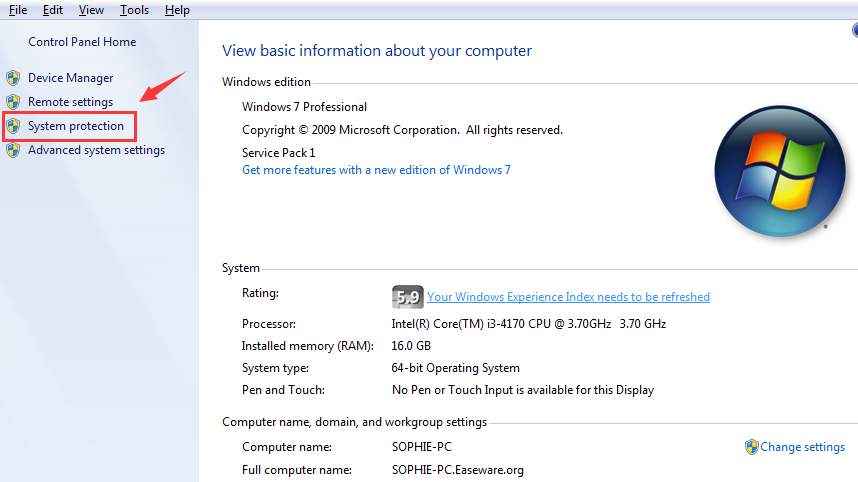Click the 5.9 Windows Experience Index badge
This screenshot has width=858, height=482.
tap(408, 297)
